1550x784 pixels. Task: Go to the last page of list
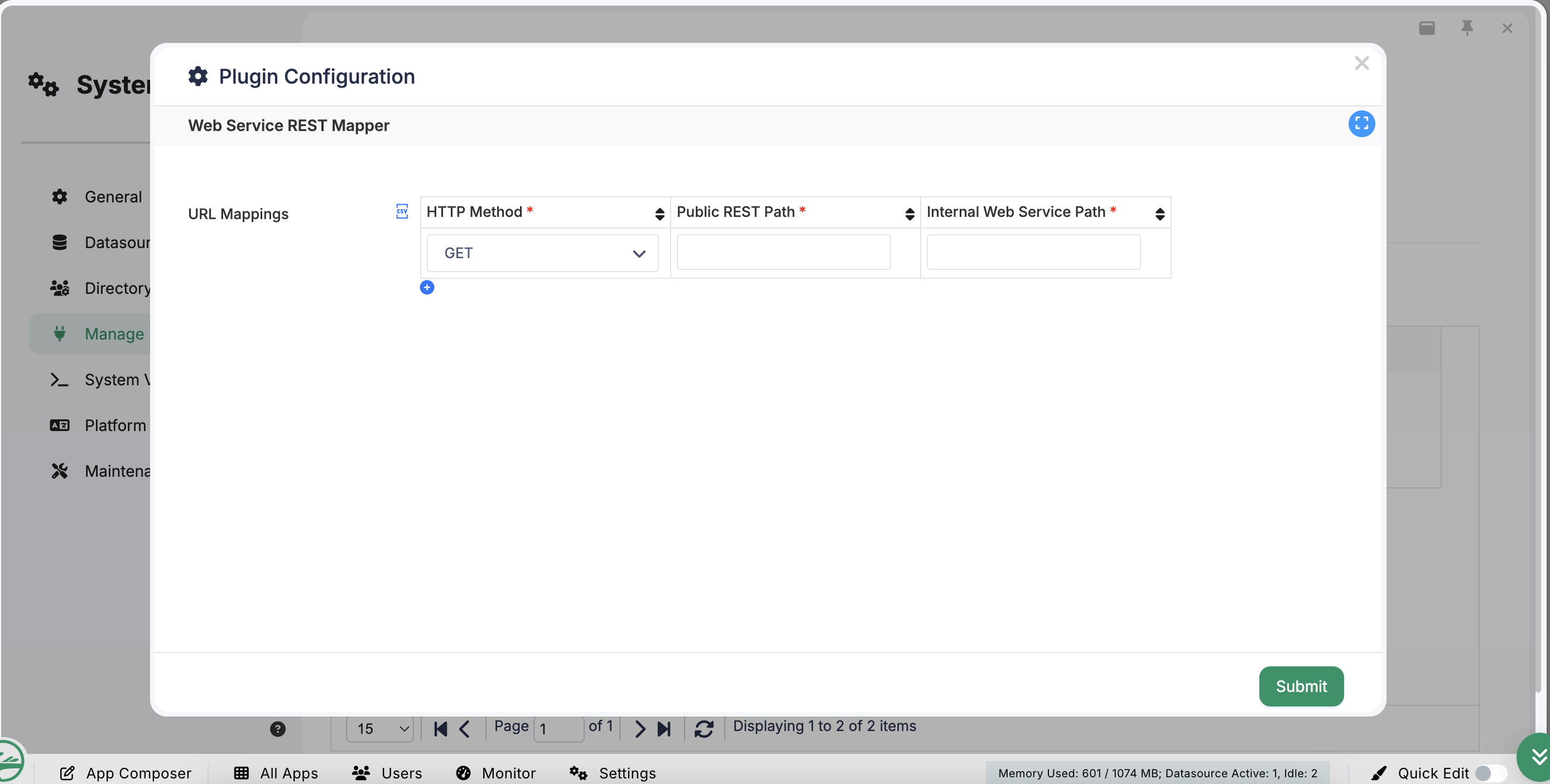coord(663,729)
